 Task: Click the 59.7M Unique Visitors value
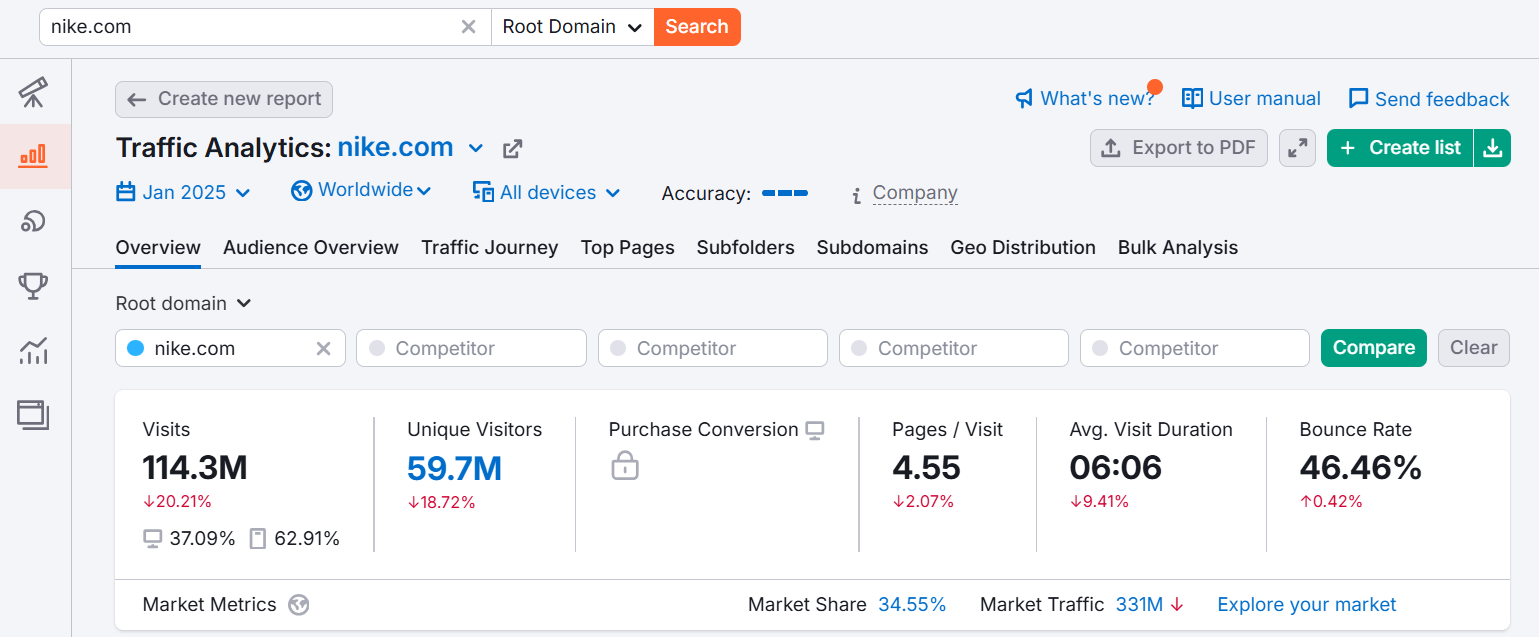click(455, 468)
